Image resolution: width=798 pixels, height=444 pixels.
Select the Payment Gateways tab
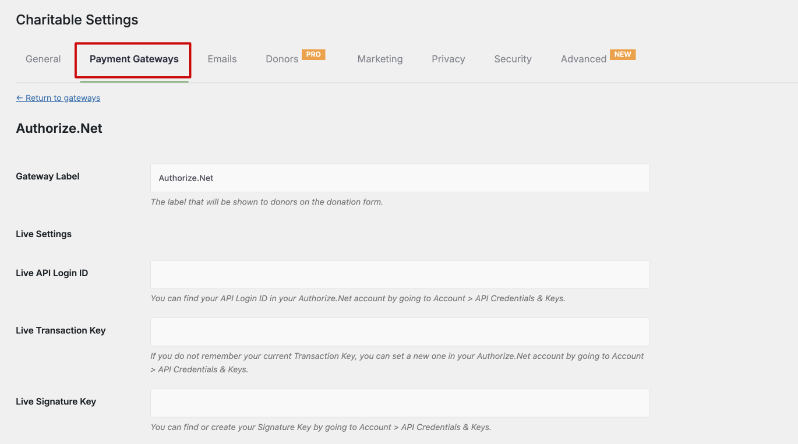click(x=134, y=59)
